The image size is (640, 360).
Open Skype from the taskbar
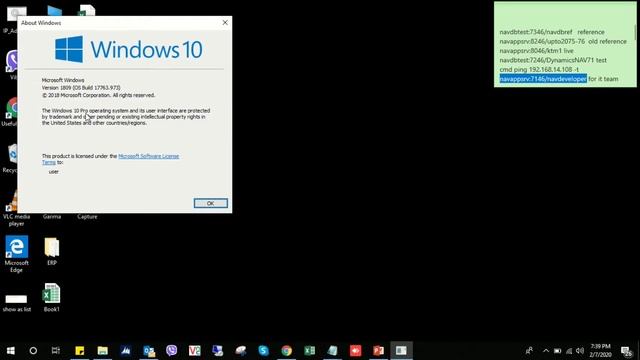coord(264,351)
